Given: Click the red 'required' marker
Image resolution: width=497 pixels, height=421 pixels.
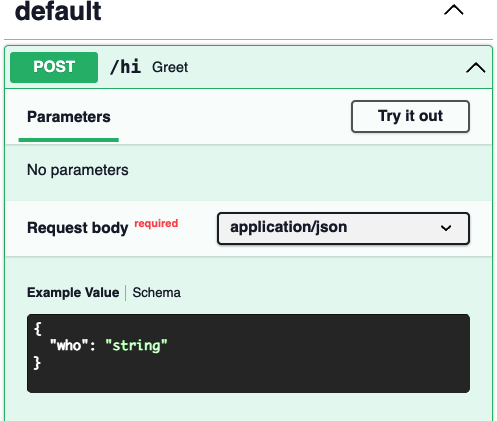Looking at the screenshot, I should click(156, 223).
